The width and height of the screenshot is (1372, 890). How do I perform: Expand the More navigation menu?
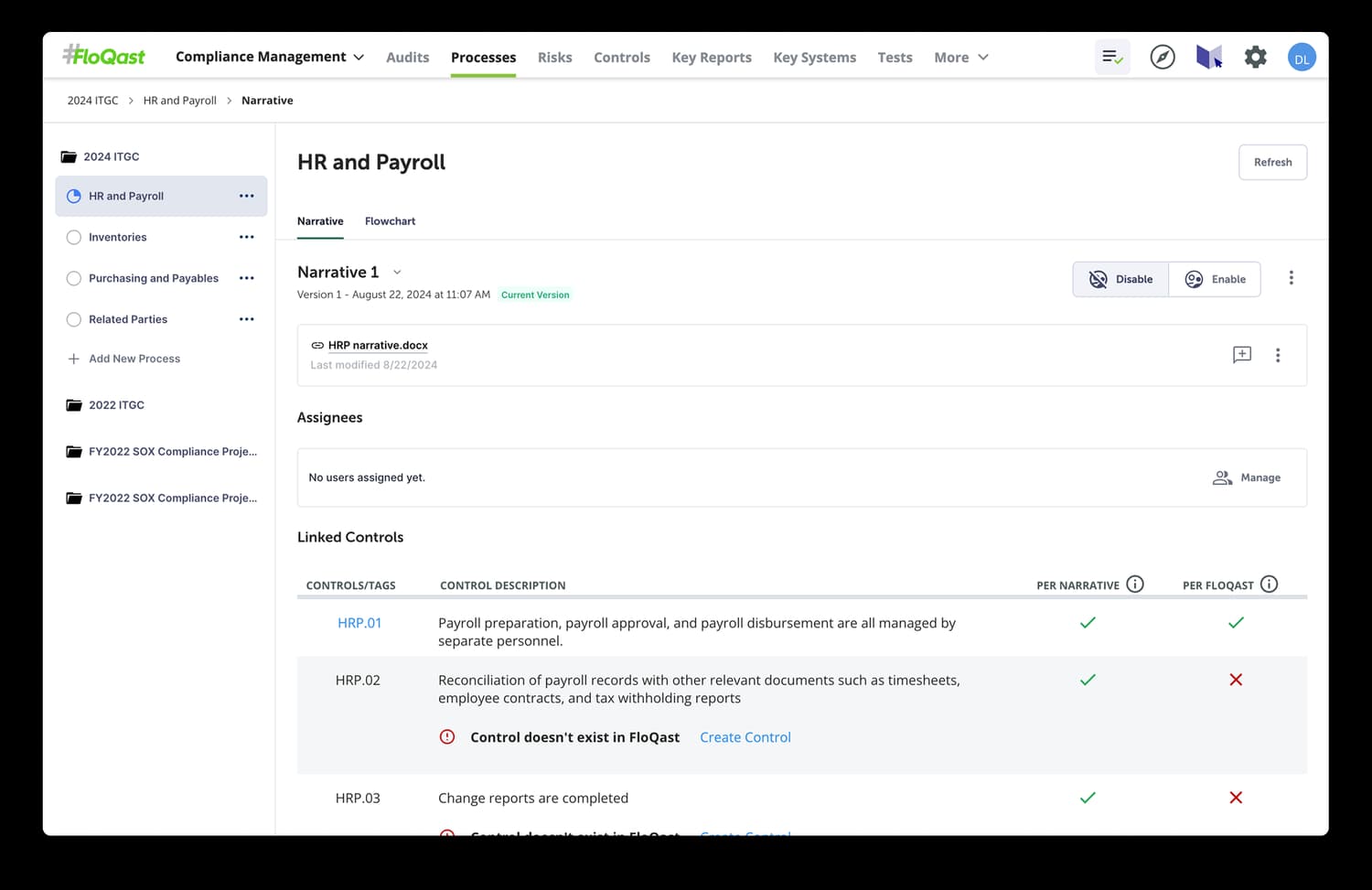click(x=961, y=57)
